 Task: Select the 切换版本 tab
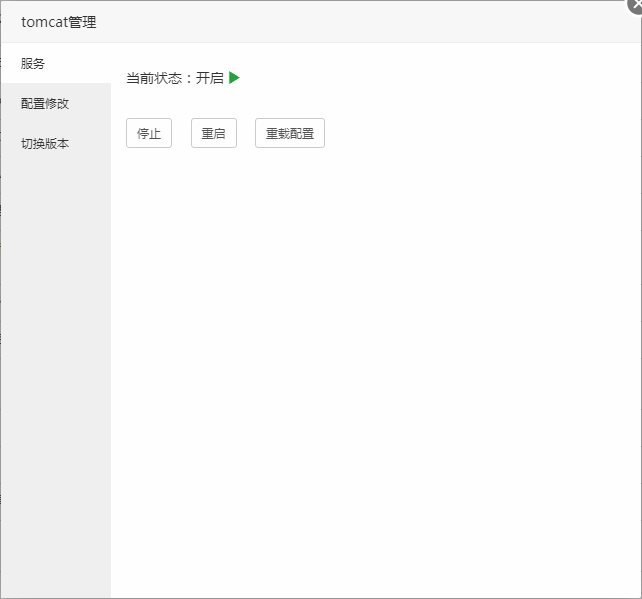click(45, 143)
